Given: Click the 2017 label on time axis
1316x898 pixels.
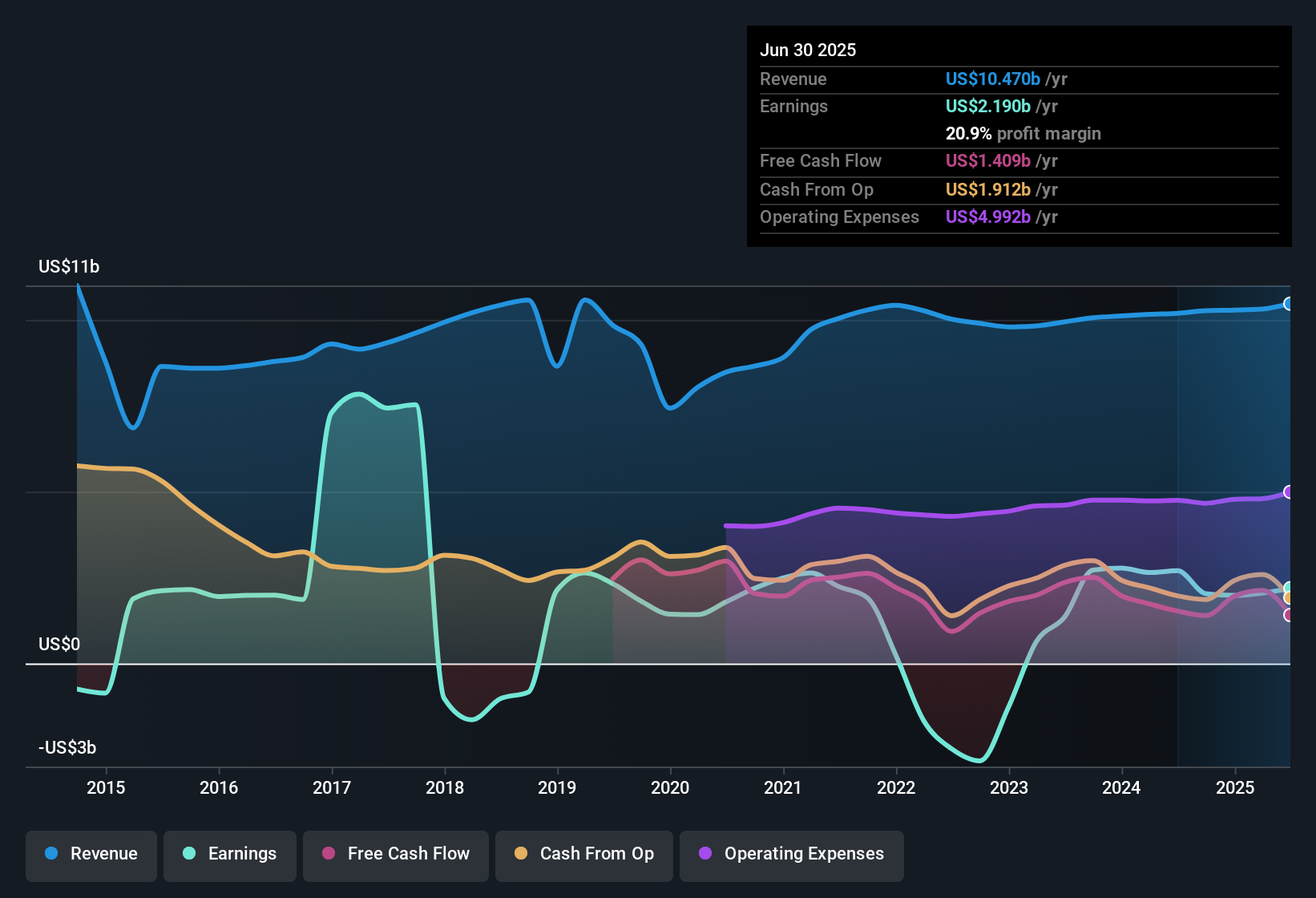Looking at the screenshot, I should click(x=332, y=787).
